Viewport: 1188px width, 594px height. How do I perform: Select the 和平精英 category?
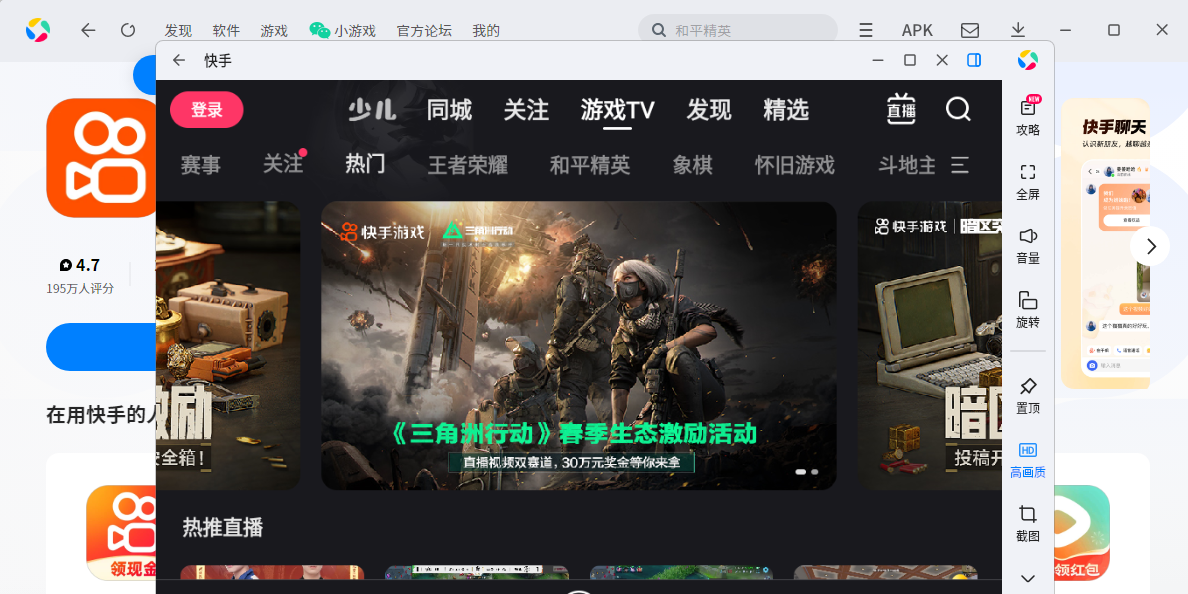tap(589, 164)
